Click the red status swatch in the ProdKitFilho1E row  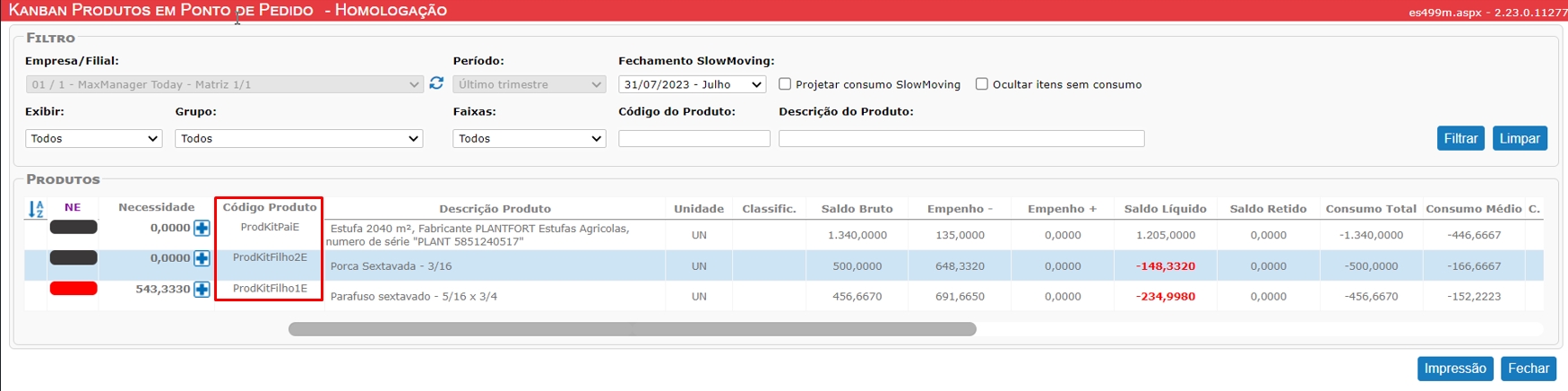point(73,288)
